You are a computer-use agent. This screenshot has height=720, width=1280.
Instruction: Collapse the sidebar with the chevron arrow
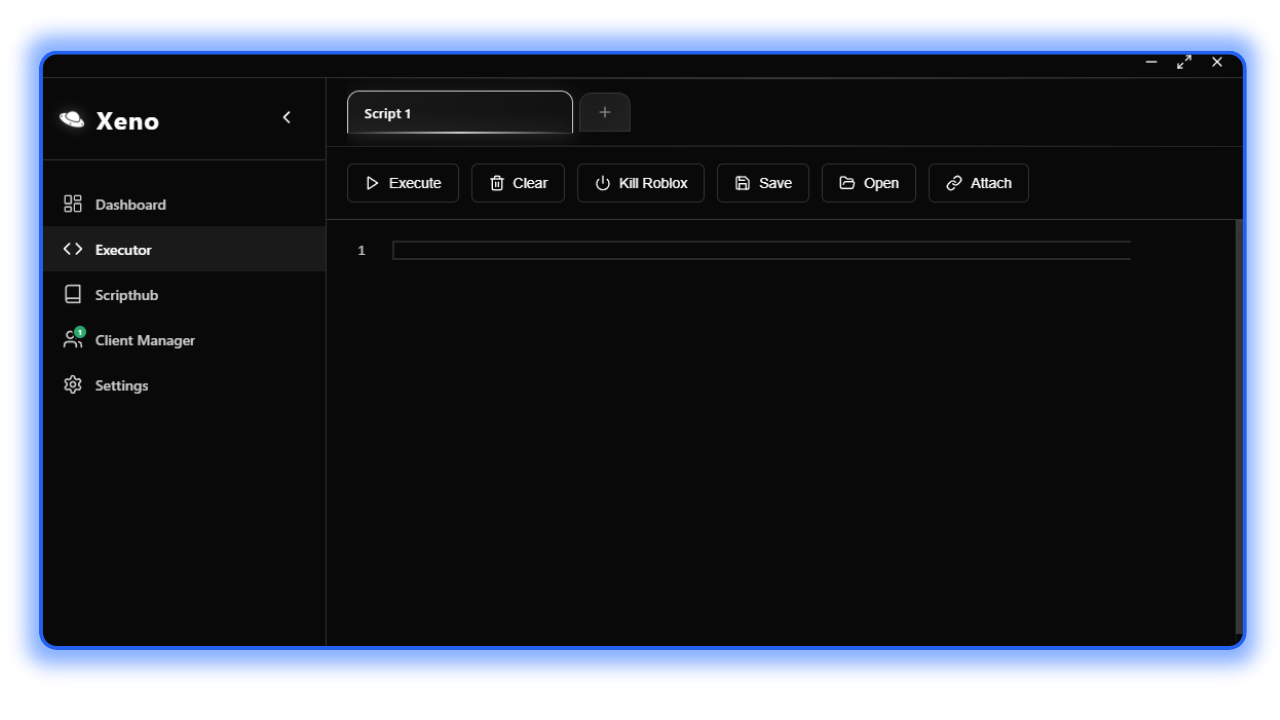pos(287,118)
